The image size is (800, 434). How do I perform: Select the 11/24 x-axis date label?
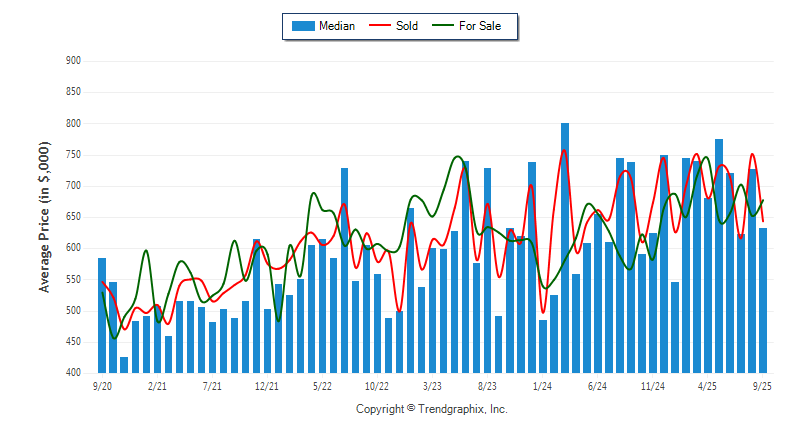(653, 385)
